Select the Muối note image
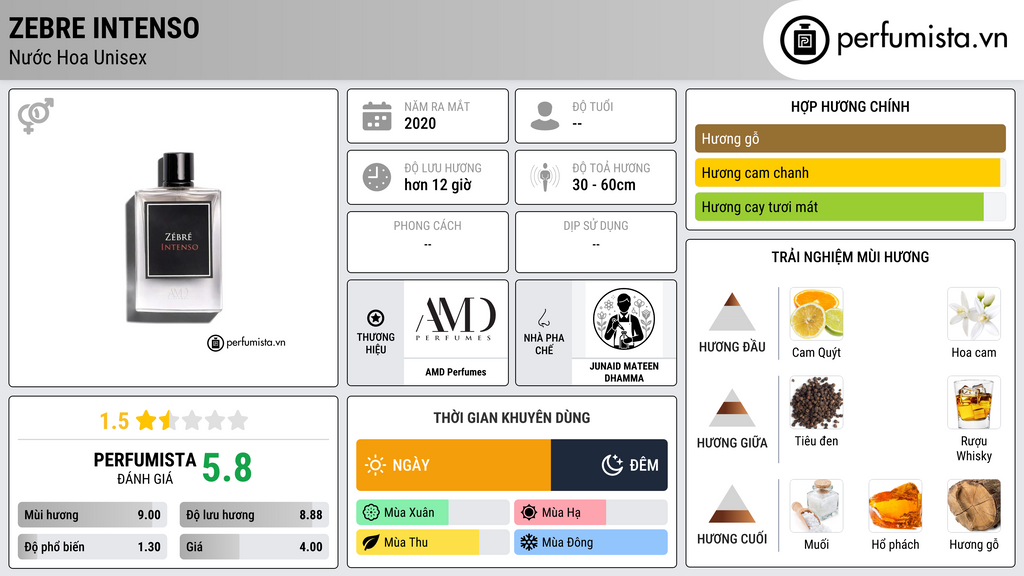The width and height of the screenshot is (1024, 576). pyautogui.click(x=816, y=506)
